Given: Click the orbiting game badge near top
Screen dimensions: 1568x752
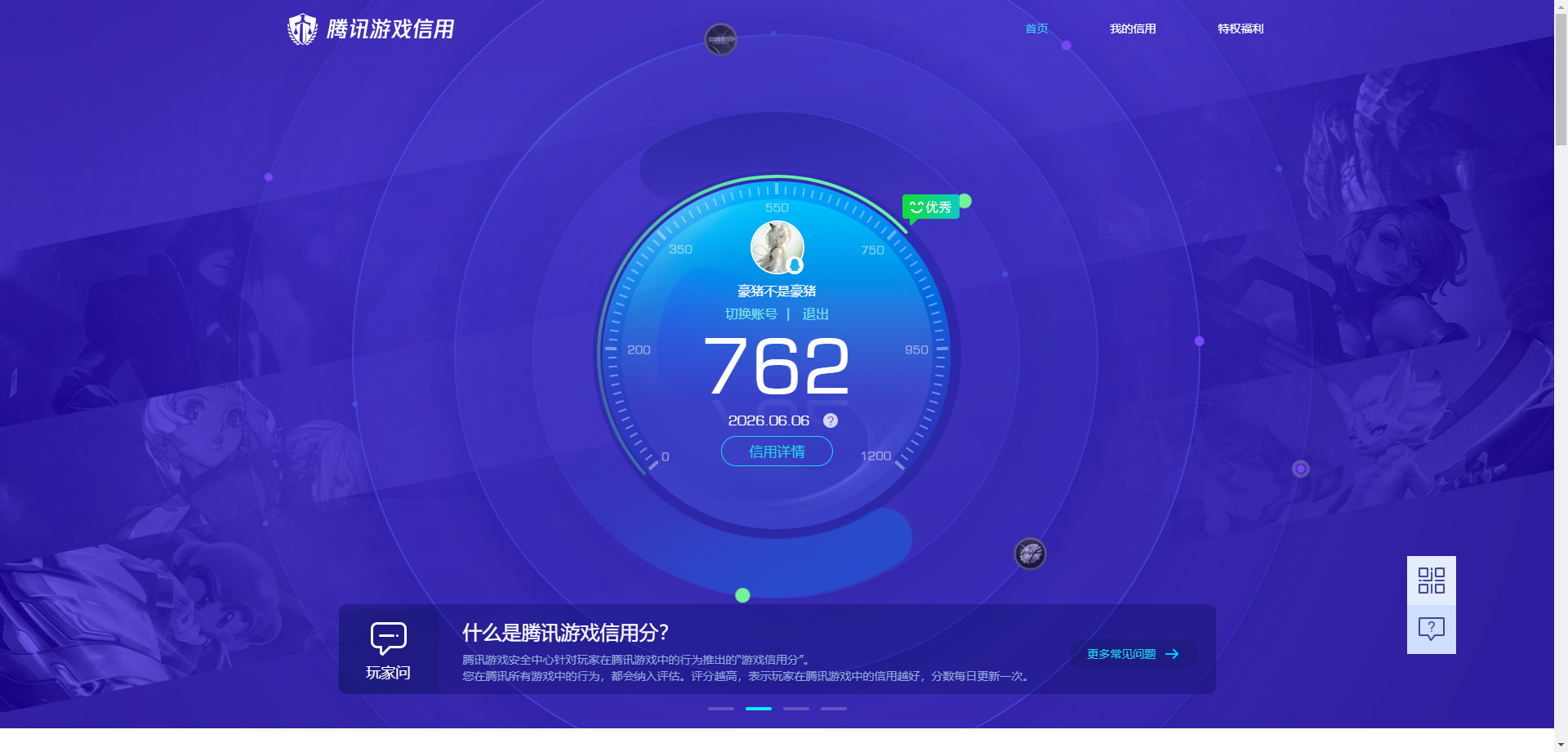Looking at the screenshot, I should (721, 39).
